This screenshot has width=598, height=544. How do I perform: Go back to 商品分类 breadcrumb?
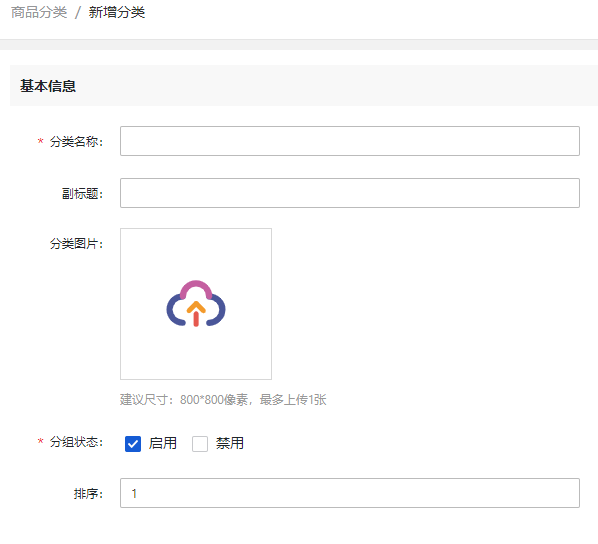click(39, 12)
